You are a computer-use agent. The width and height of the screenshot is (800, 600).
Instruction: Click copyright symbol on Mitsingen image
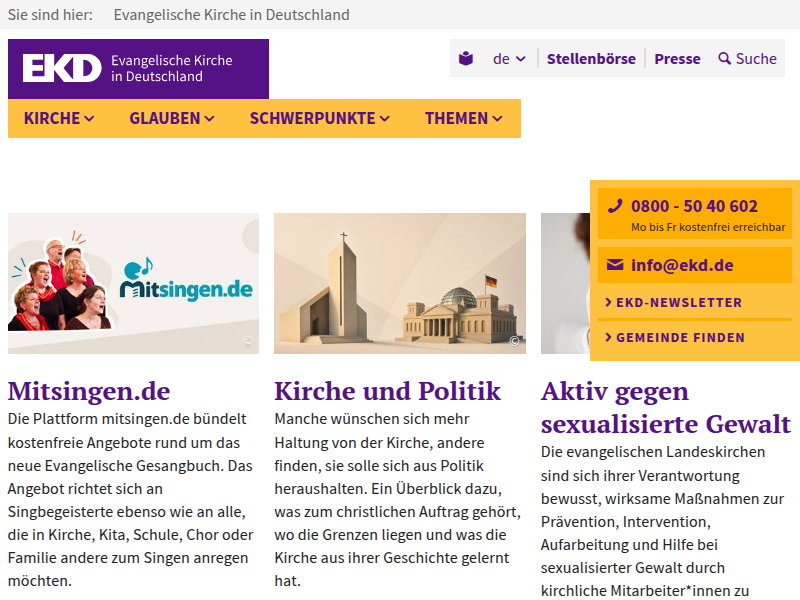[x=248, y=341]
